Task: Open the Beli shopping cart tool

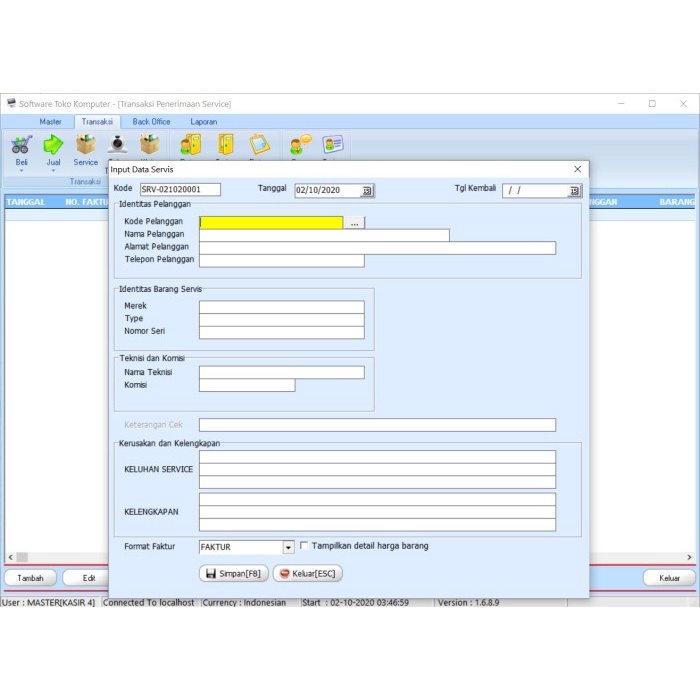Action: point(21,145)
